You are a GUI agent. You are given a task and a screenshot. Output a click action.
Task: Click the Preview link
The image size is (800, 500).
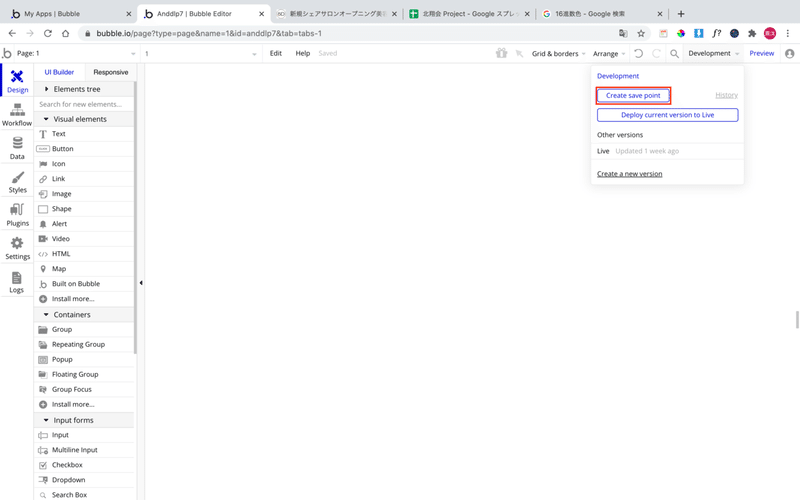click(x=761, y=53)
